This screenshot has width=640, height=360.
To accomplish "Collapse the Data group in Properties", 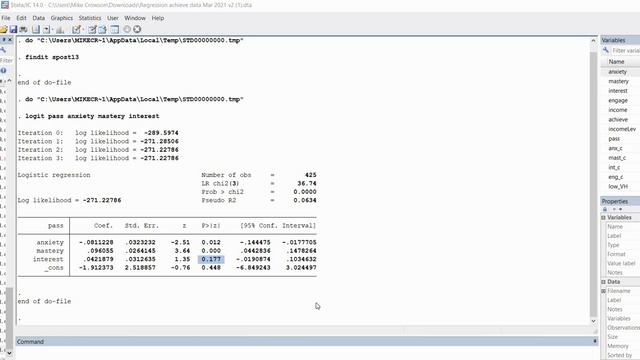I will (x=603, y=282).
